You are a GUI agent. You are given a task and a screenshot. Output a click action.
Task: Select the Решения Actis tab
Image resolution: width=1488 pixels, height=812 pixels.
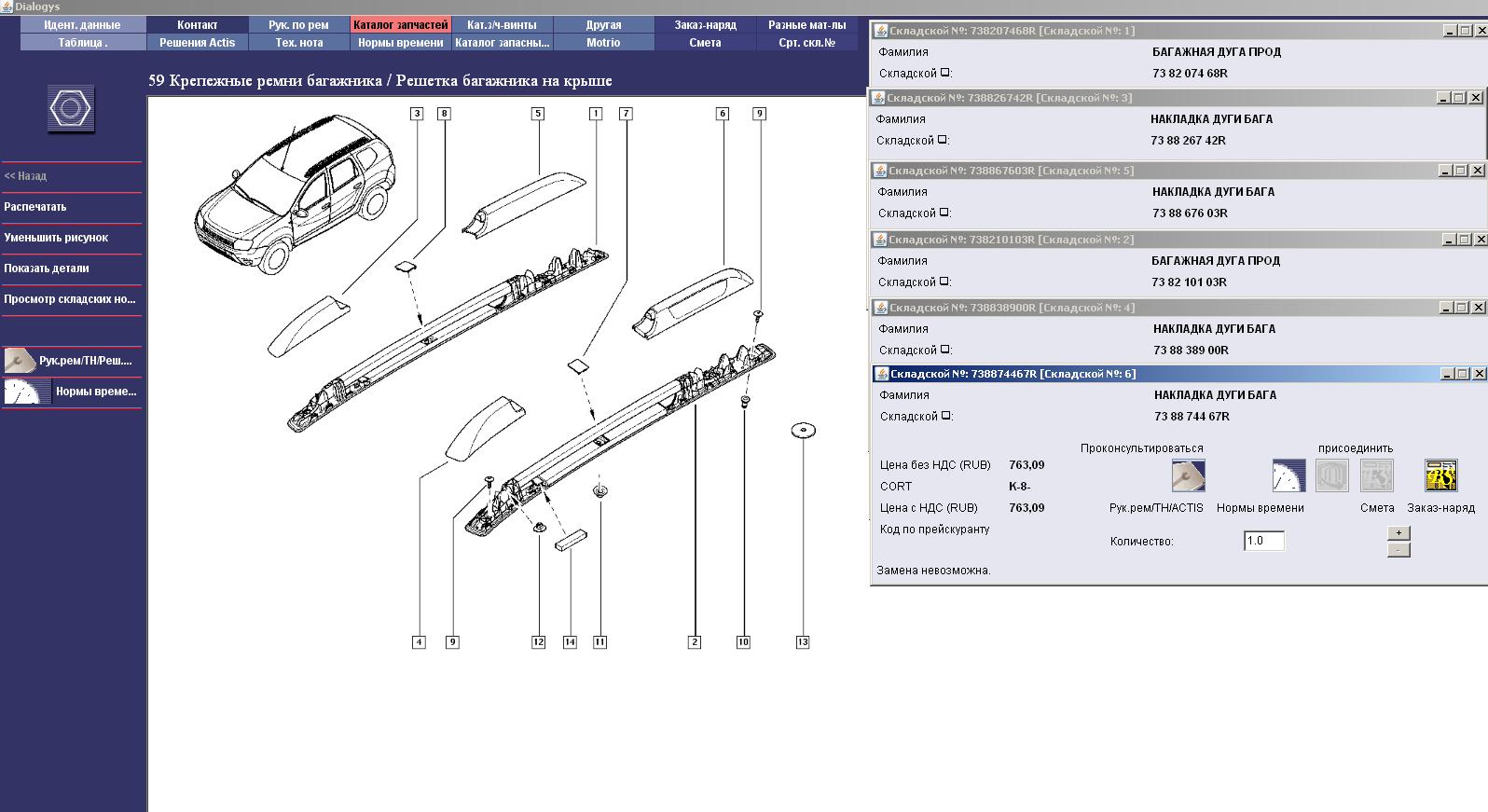pyautogui.click(x=198, y=43)
